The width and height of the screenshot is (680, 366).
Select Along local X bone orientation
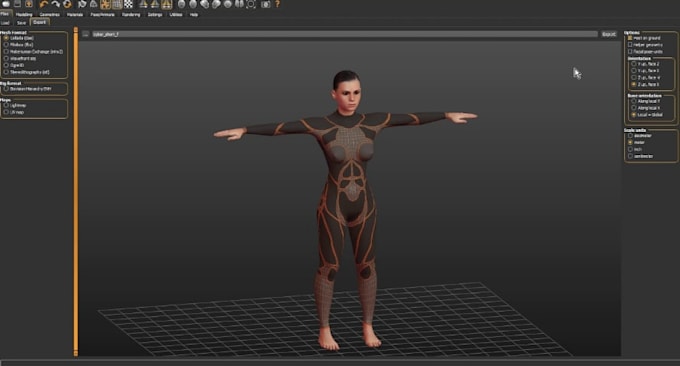645,108
